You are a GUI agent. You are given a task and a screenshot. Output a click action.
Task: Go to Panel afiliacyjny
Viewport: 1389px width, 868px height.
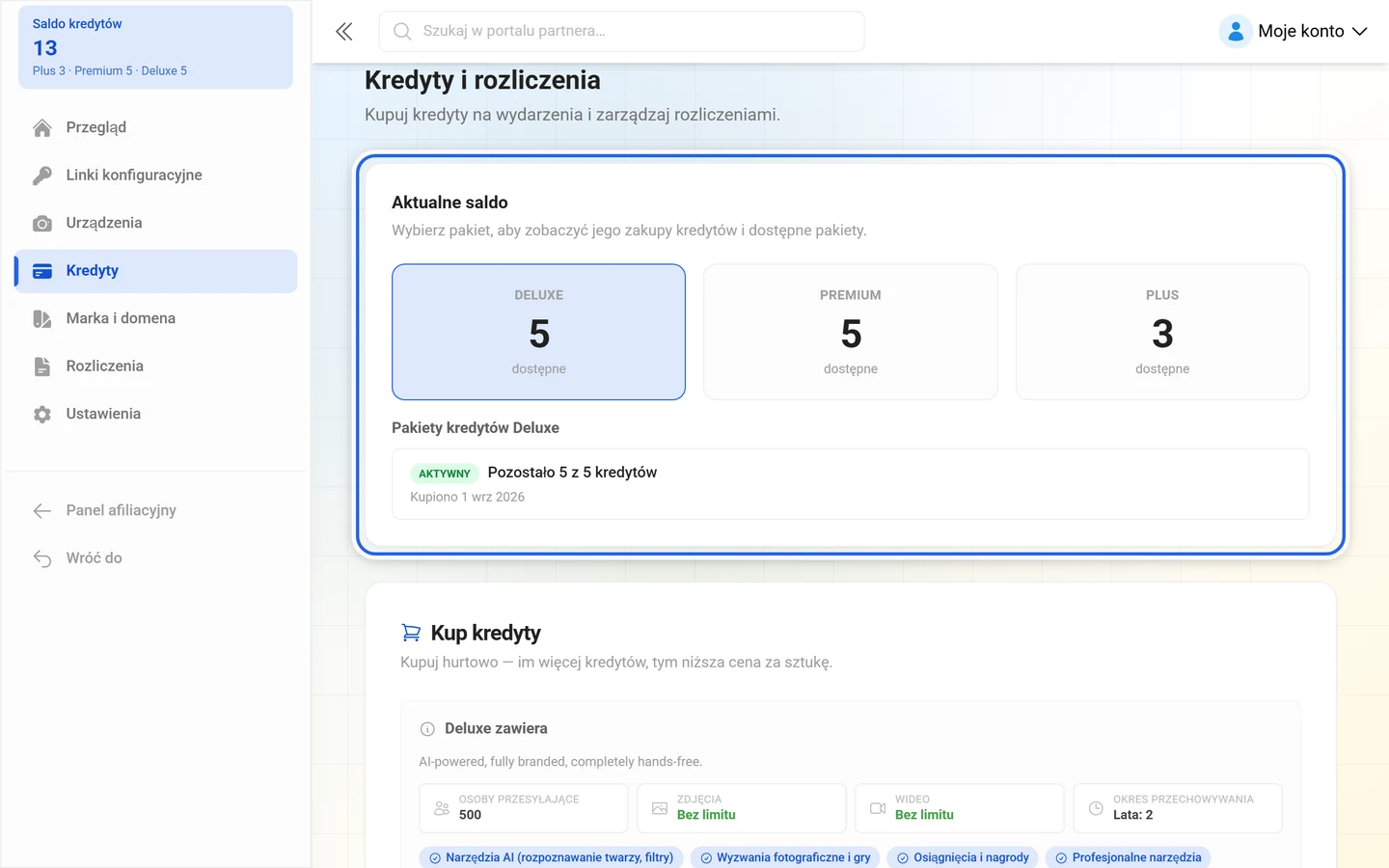click(x=156, y=510)
